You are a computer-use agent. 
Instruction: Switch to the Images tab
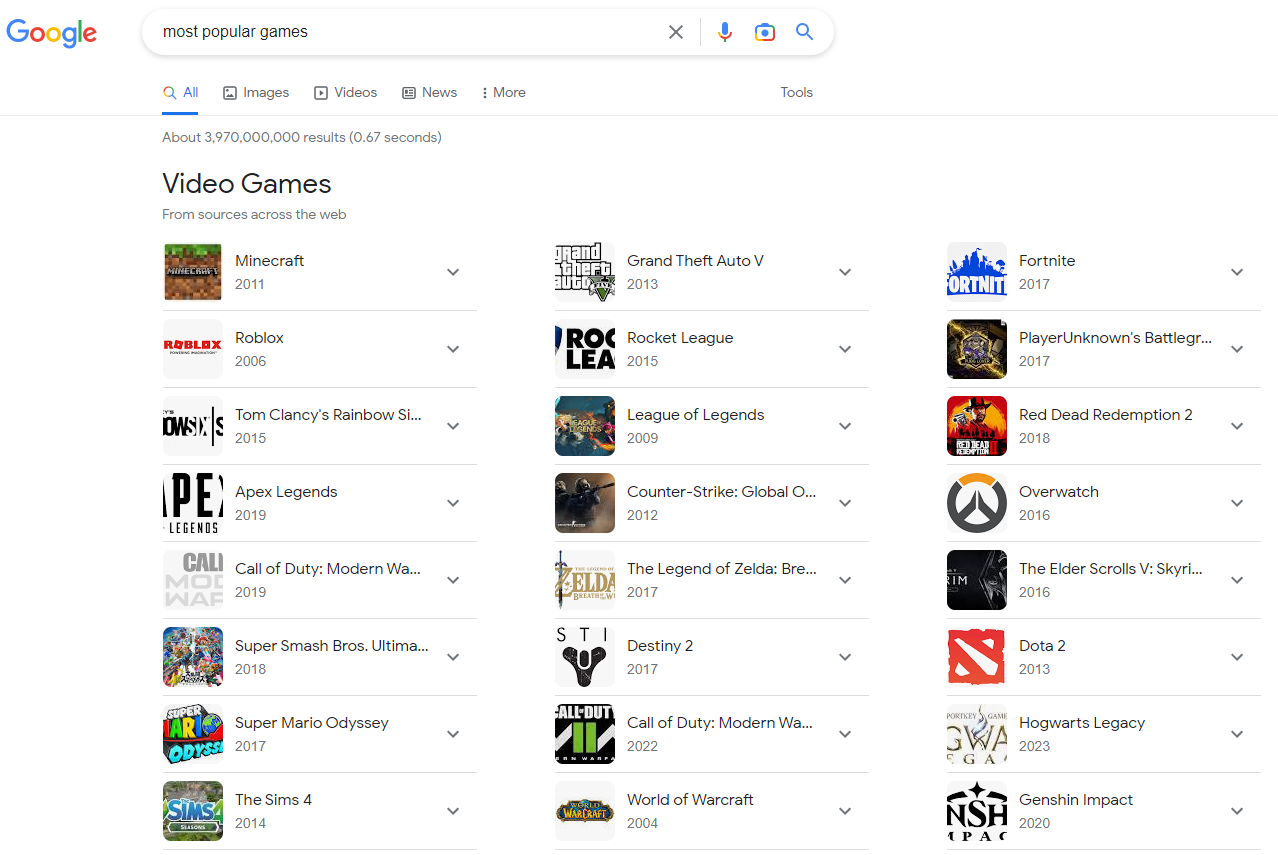coord(256,92)
